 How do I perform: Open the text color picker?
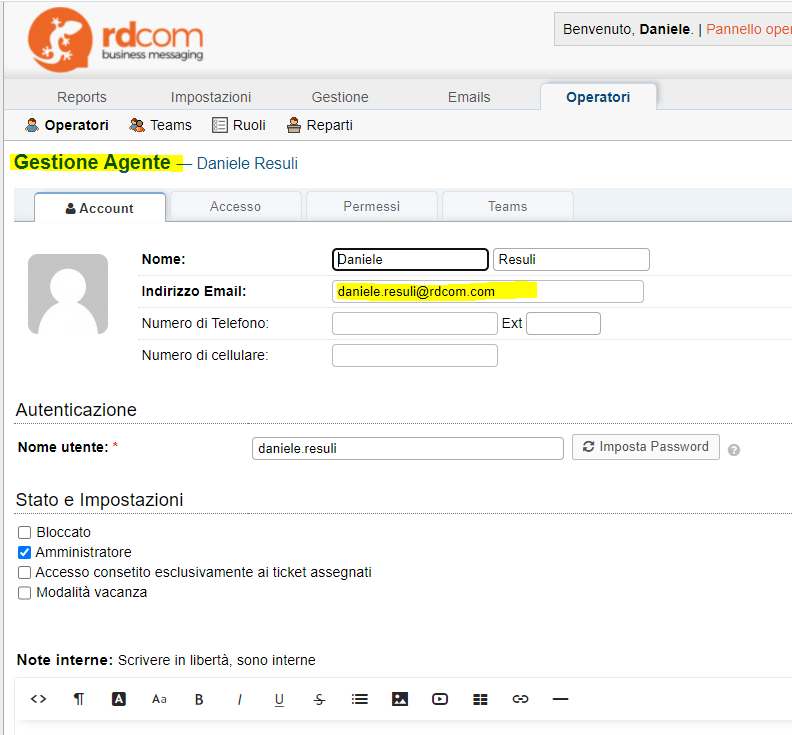pyautogui.click(x=119, y=699)
